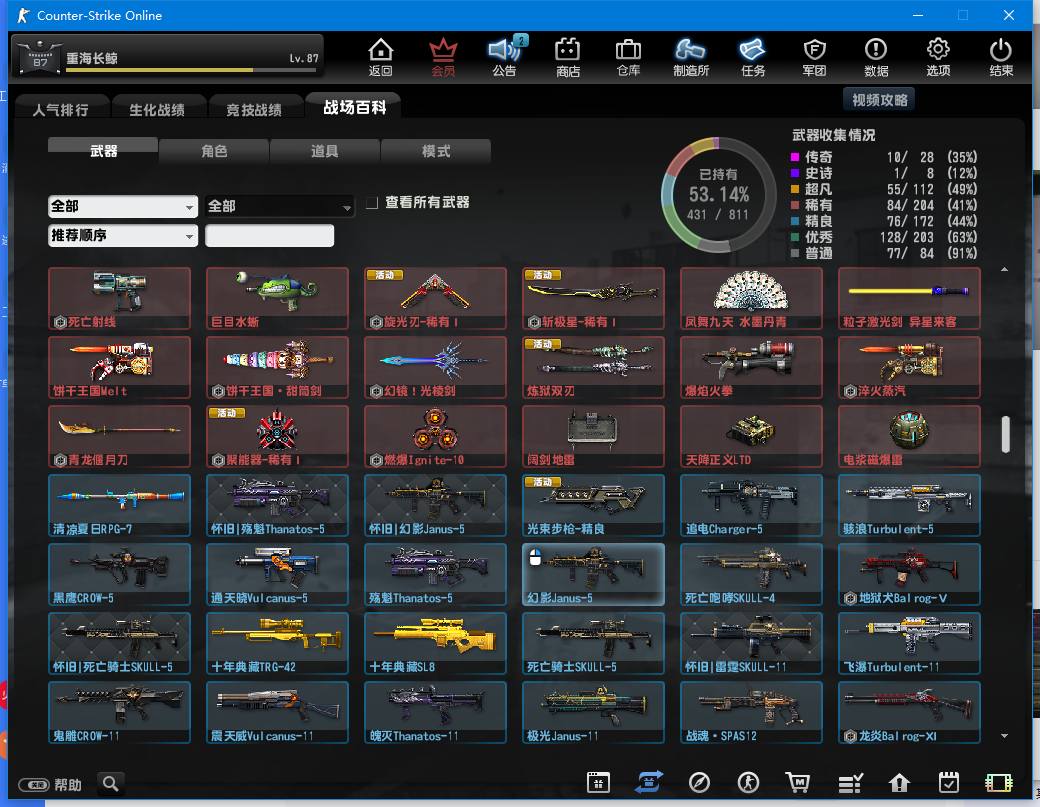Image resolution: width=1040 pixels, height=807 pixels.
Task: Click the 结束 power icon
Action: [1000, 56]
